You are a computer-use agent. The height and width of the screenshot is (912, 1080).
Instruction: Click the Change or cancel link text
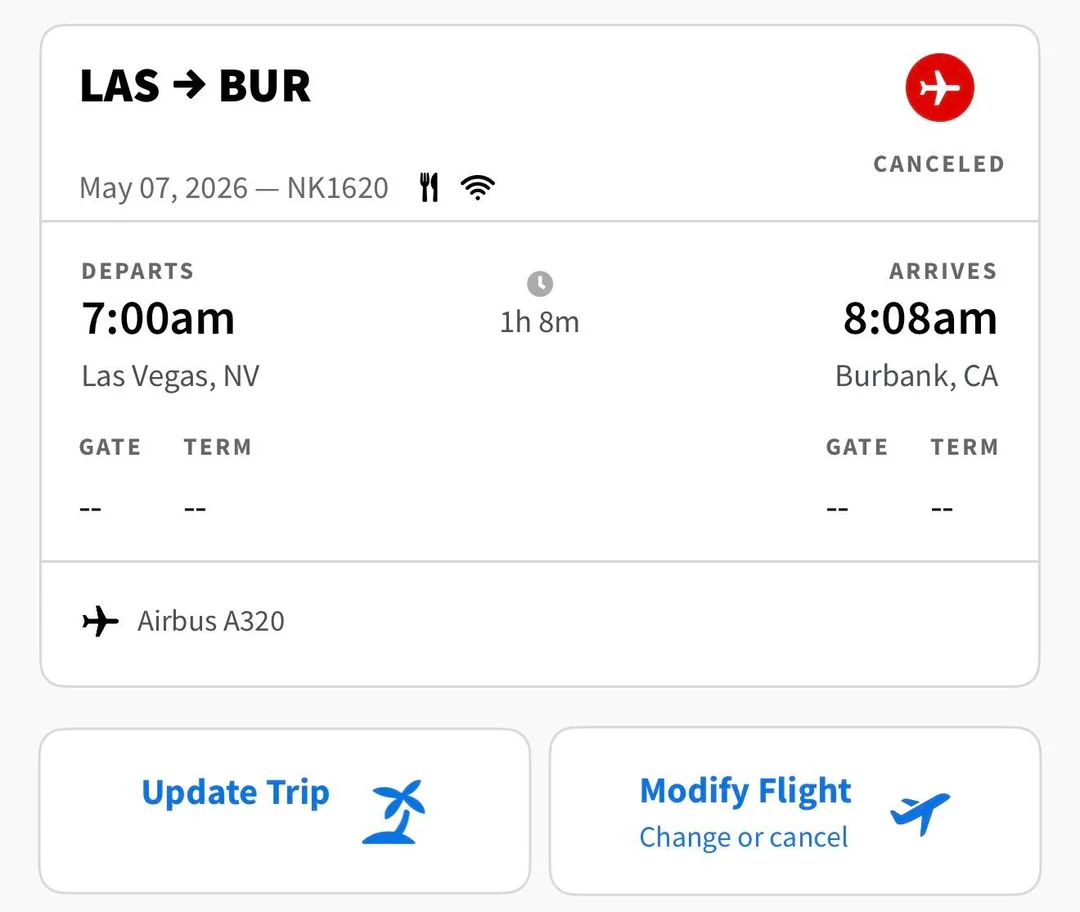pyautogui.click(x=744, y=837)
